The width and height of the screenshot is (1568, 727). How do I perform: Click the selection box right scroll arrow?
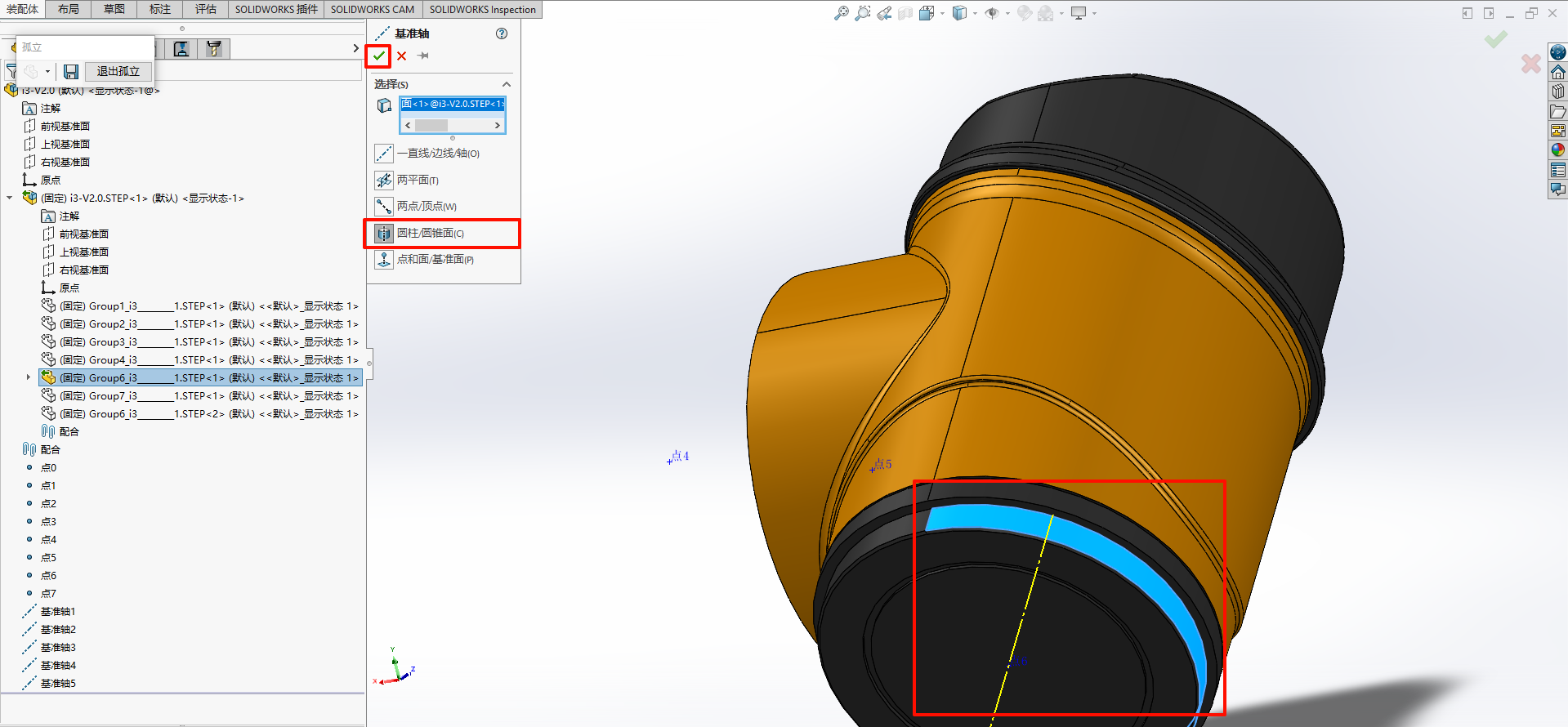click(x=498, y=126)
